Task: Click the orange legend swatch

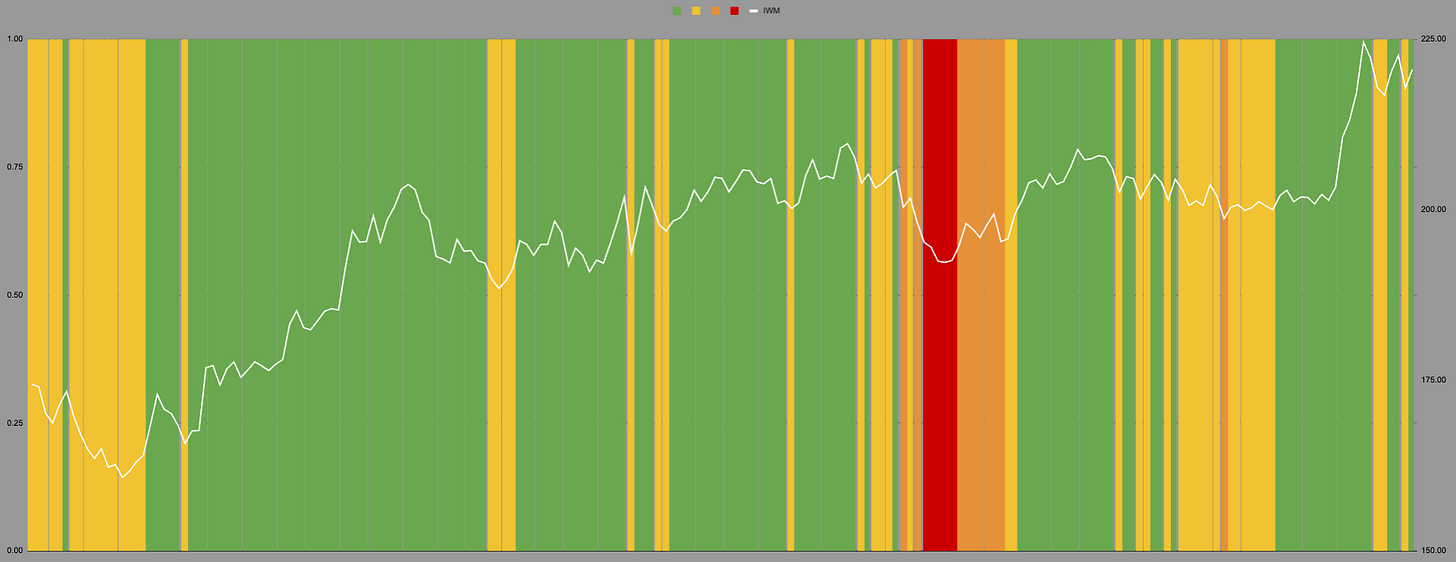Action: coord(715,10)
